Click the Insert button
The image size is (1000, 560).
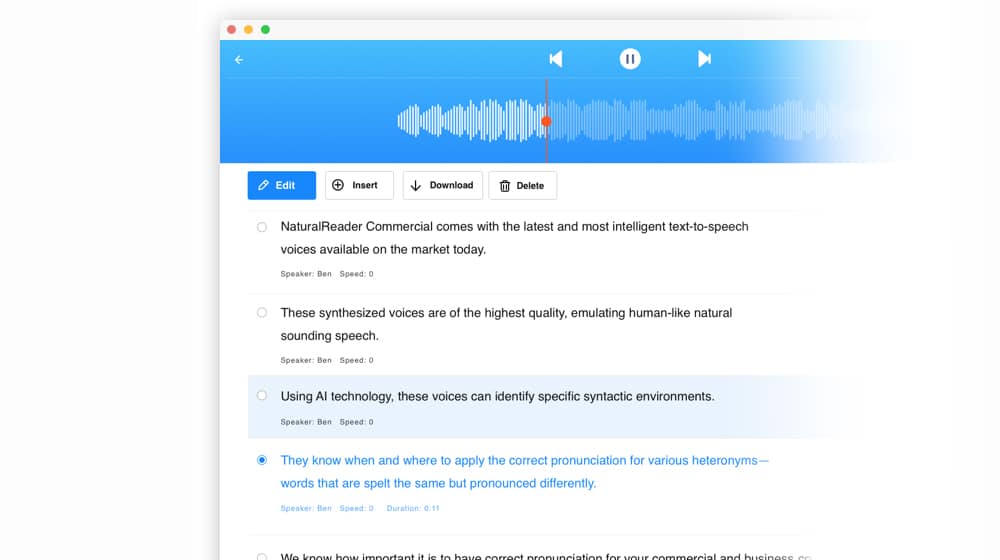click(x=359, y=186)
